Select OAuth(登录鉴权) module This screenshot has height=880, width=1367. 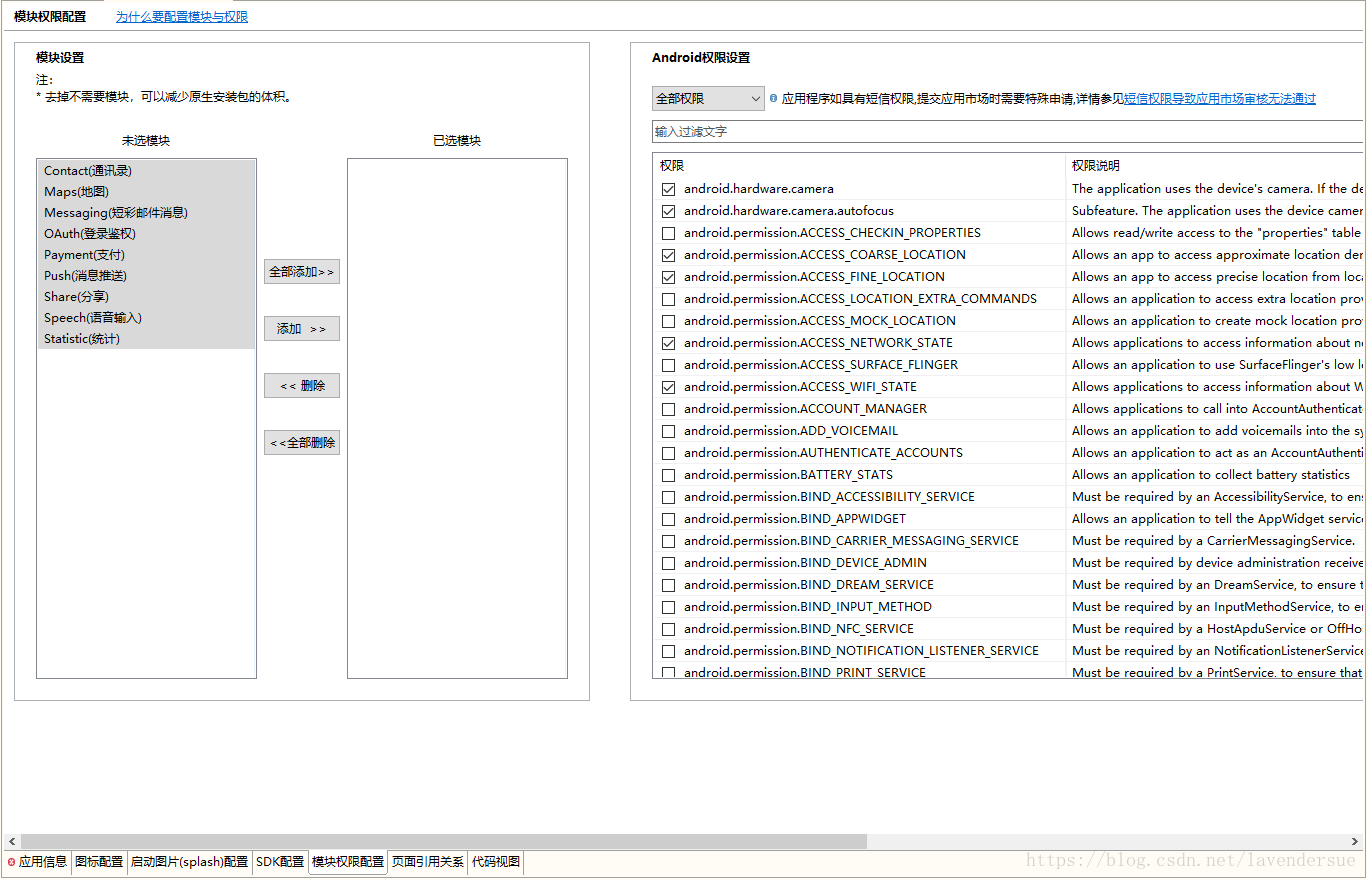146,234
